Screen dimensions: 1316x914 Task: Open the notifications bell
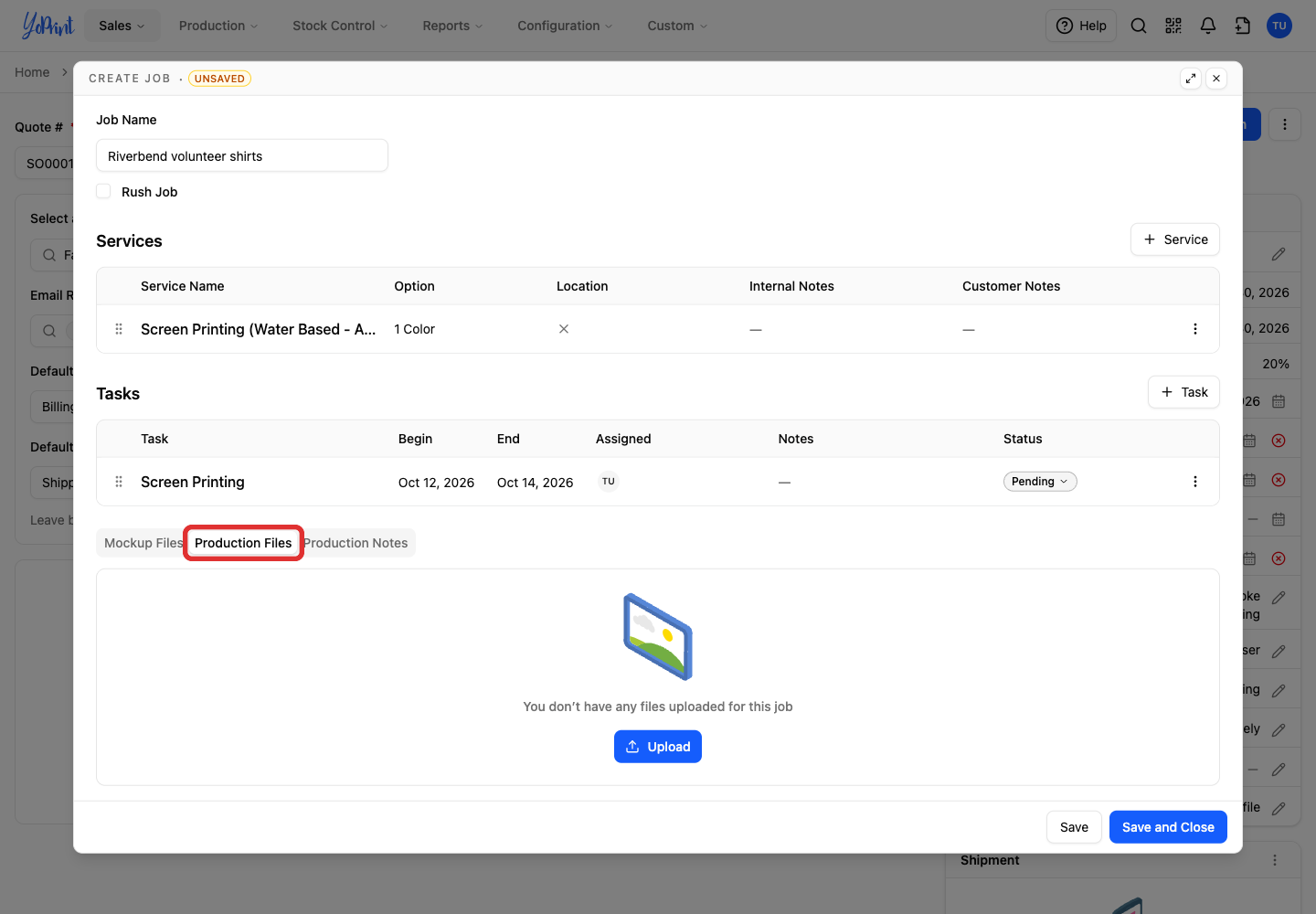(x=1208, y=26)
